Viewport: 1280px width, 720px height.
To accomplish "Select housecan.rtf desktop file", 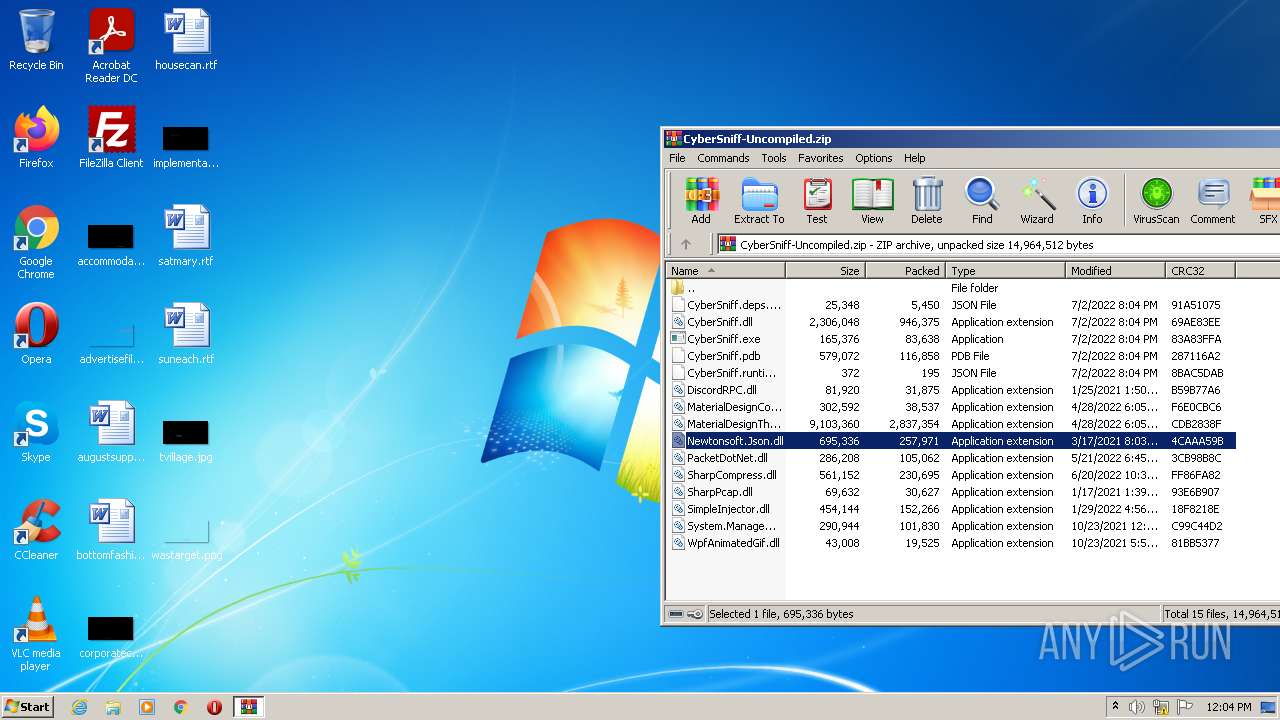I will click(x=186, y=40).
